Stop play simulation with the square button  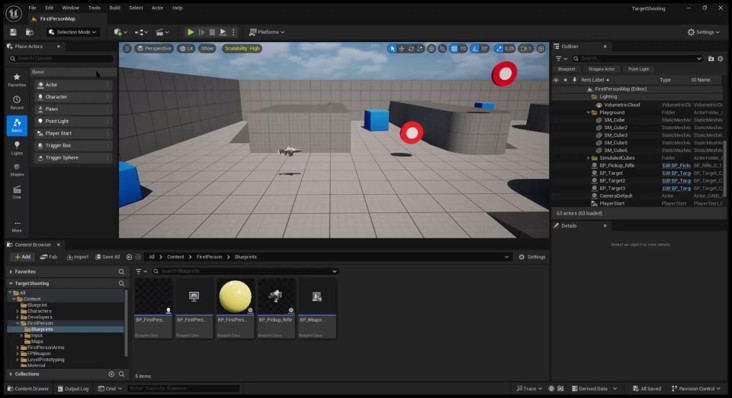coord(212,32)
